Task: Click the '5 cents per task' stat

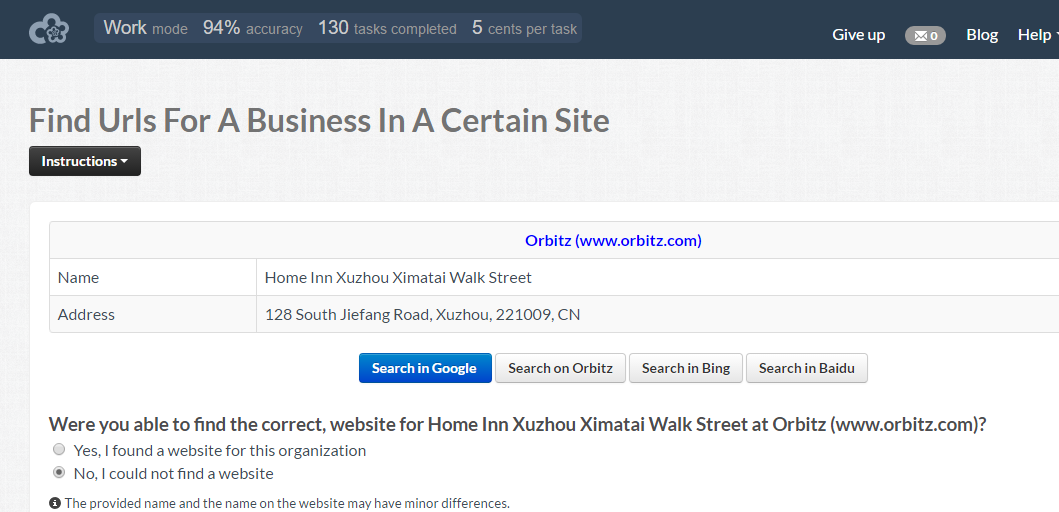Action: (524, 28)
